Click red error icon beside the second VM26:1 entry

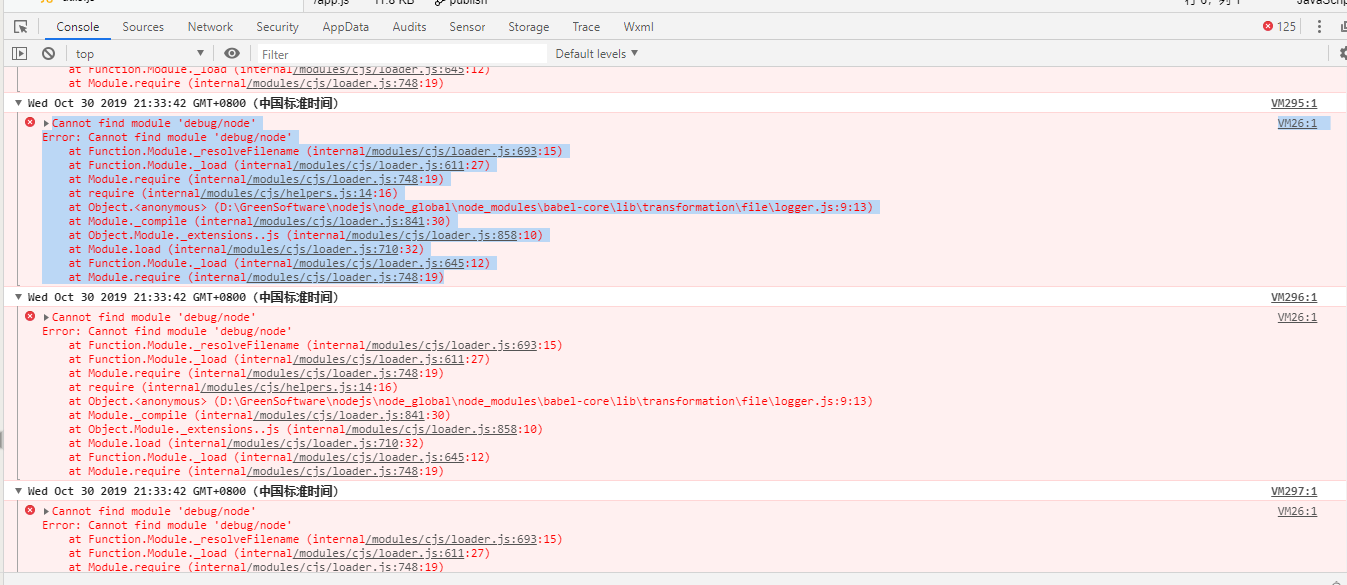[x=30, y=316]
